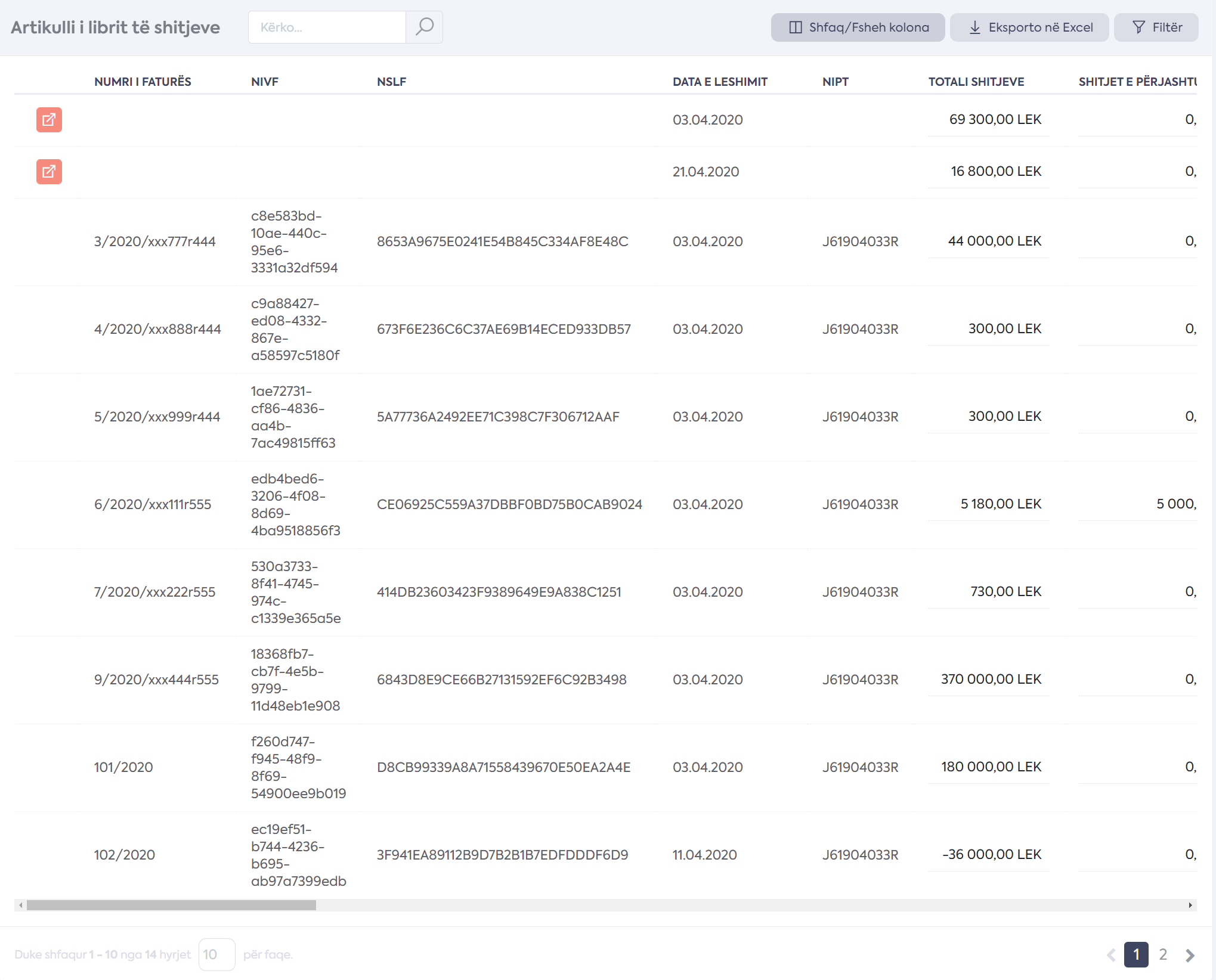Select invoice number 3/2020/xxx777r444
Image resolution: width=1216 pixels, height=980 pixels.
click(154, 241)
